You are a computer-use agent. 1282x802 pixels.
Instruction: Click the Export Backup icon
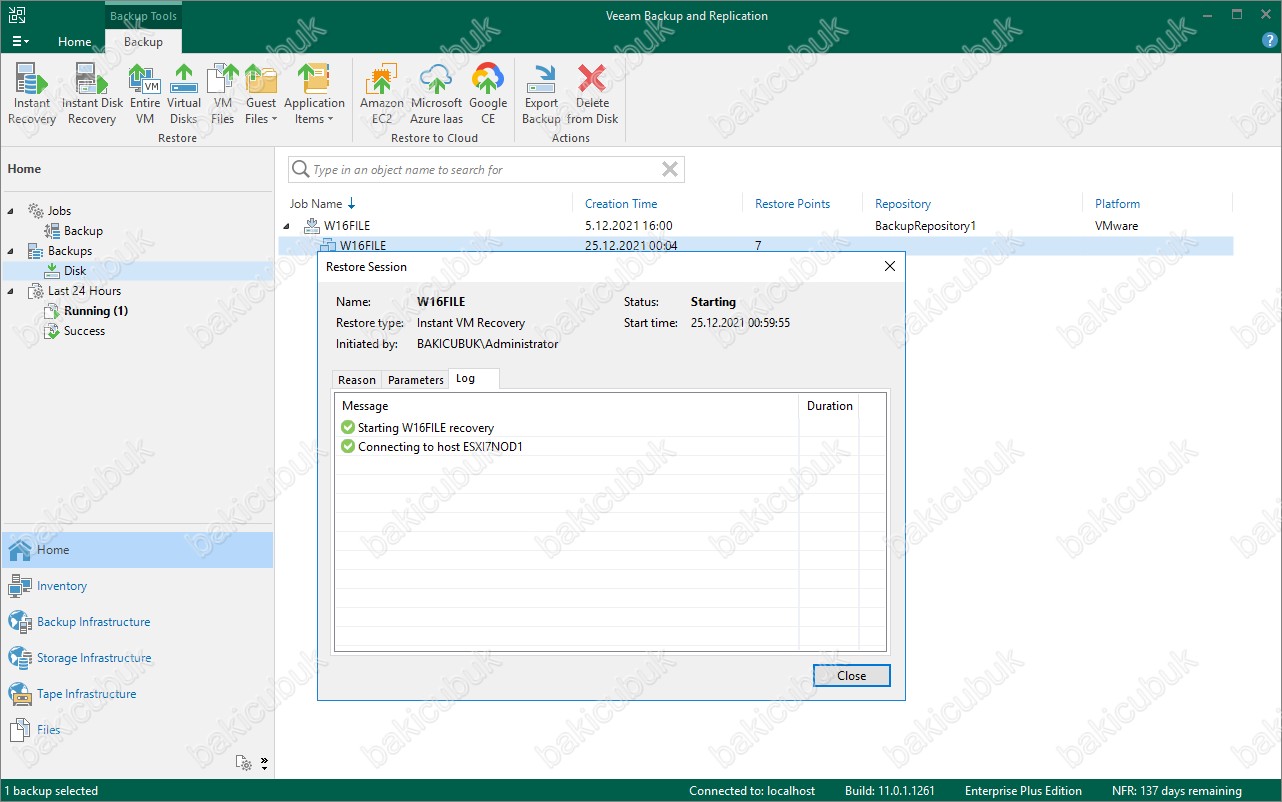541,94
